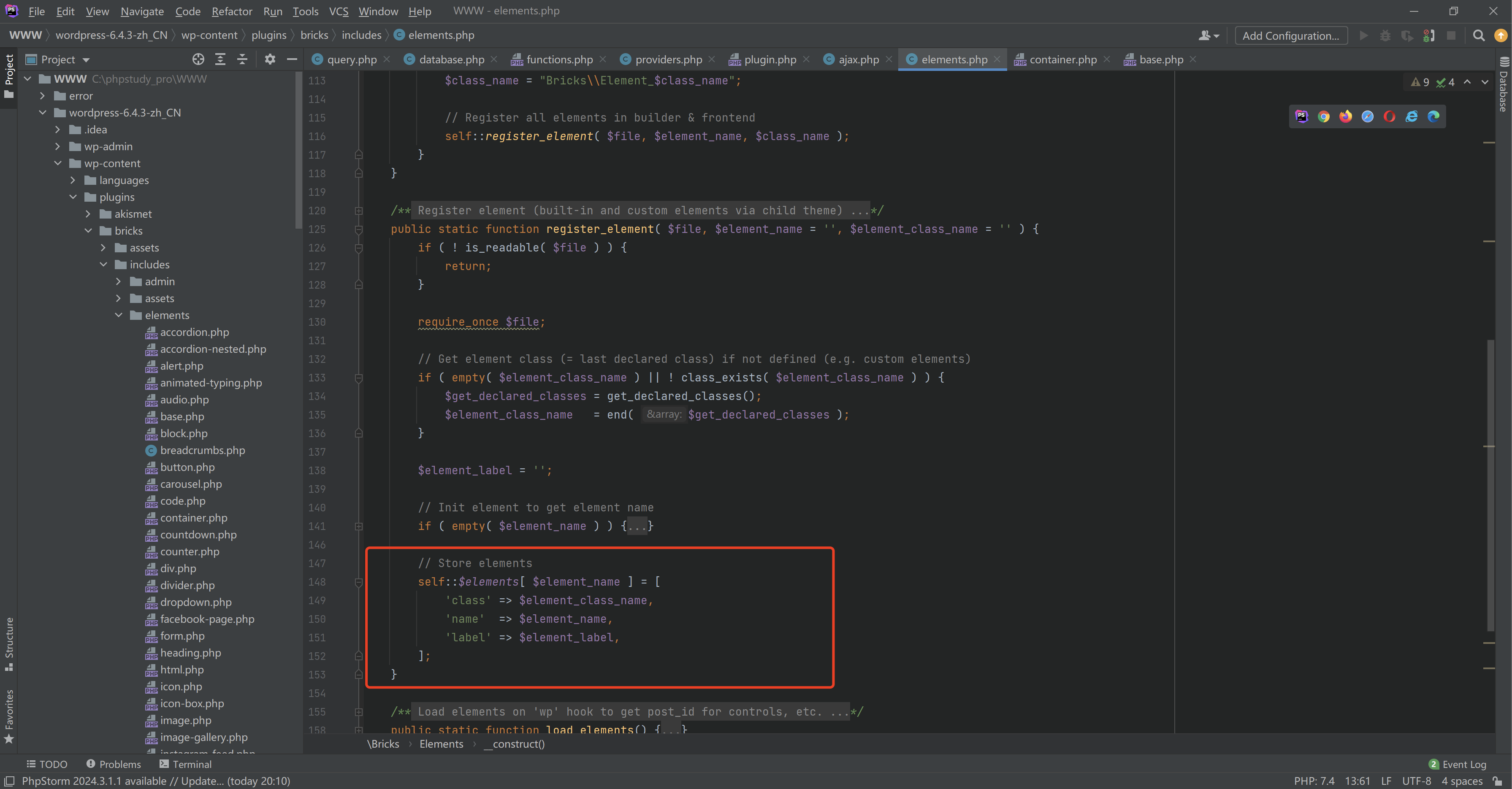Open the Event Log
This screenshot has width=1512, height=789.
pos(1458,764)
